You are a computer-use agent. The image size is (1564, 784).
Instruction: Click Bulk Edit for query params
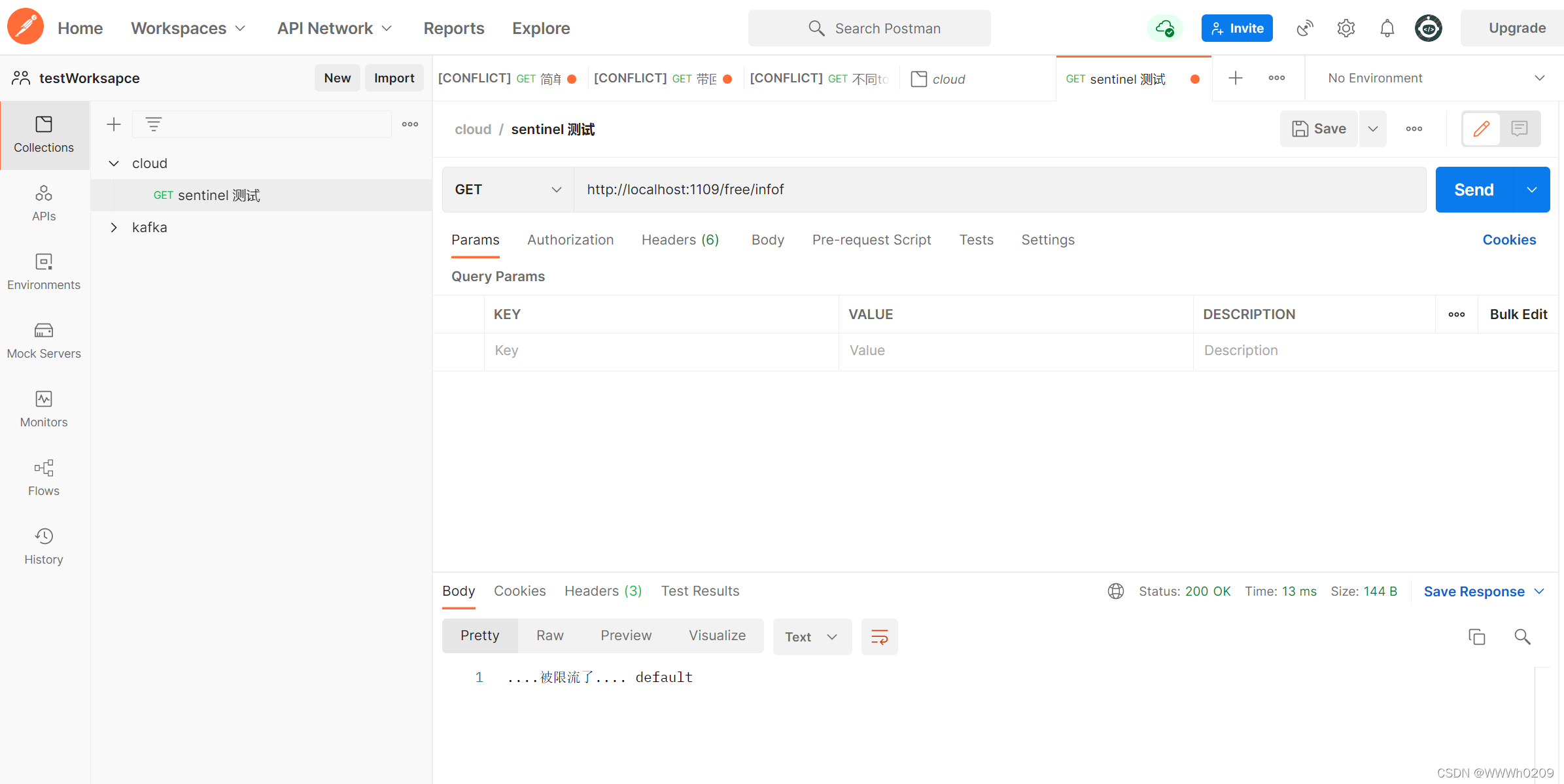click(x=1518, y=315)
